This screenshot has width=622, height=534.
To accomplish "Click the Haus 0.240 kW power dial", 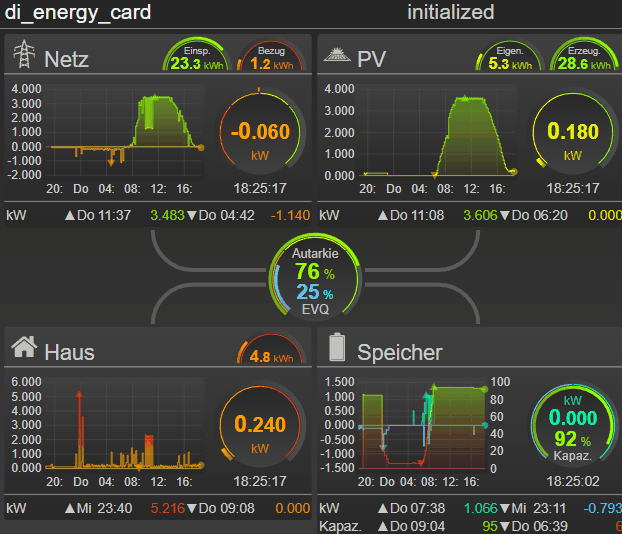I will click(x=260, y=427).
